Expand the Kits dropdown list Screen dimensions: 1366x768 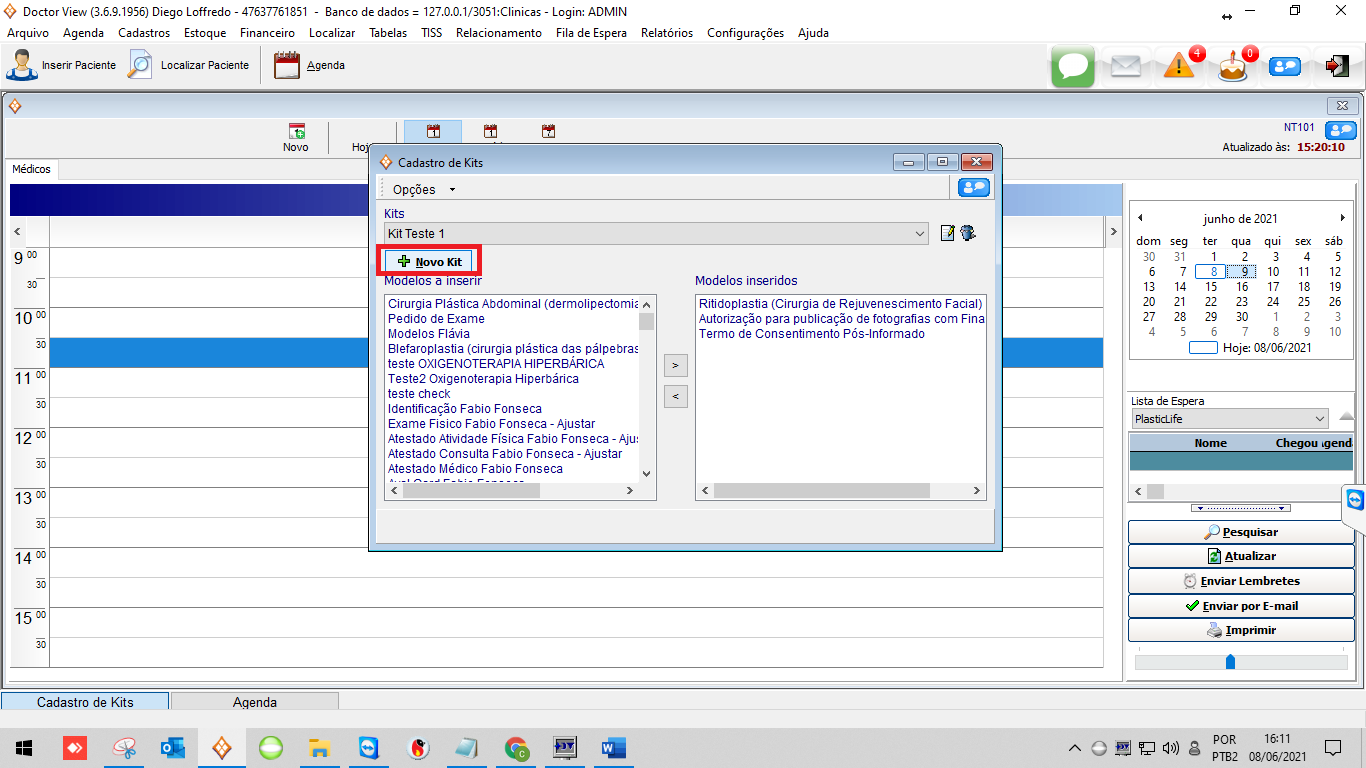point(920,234)
